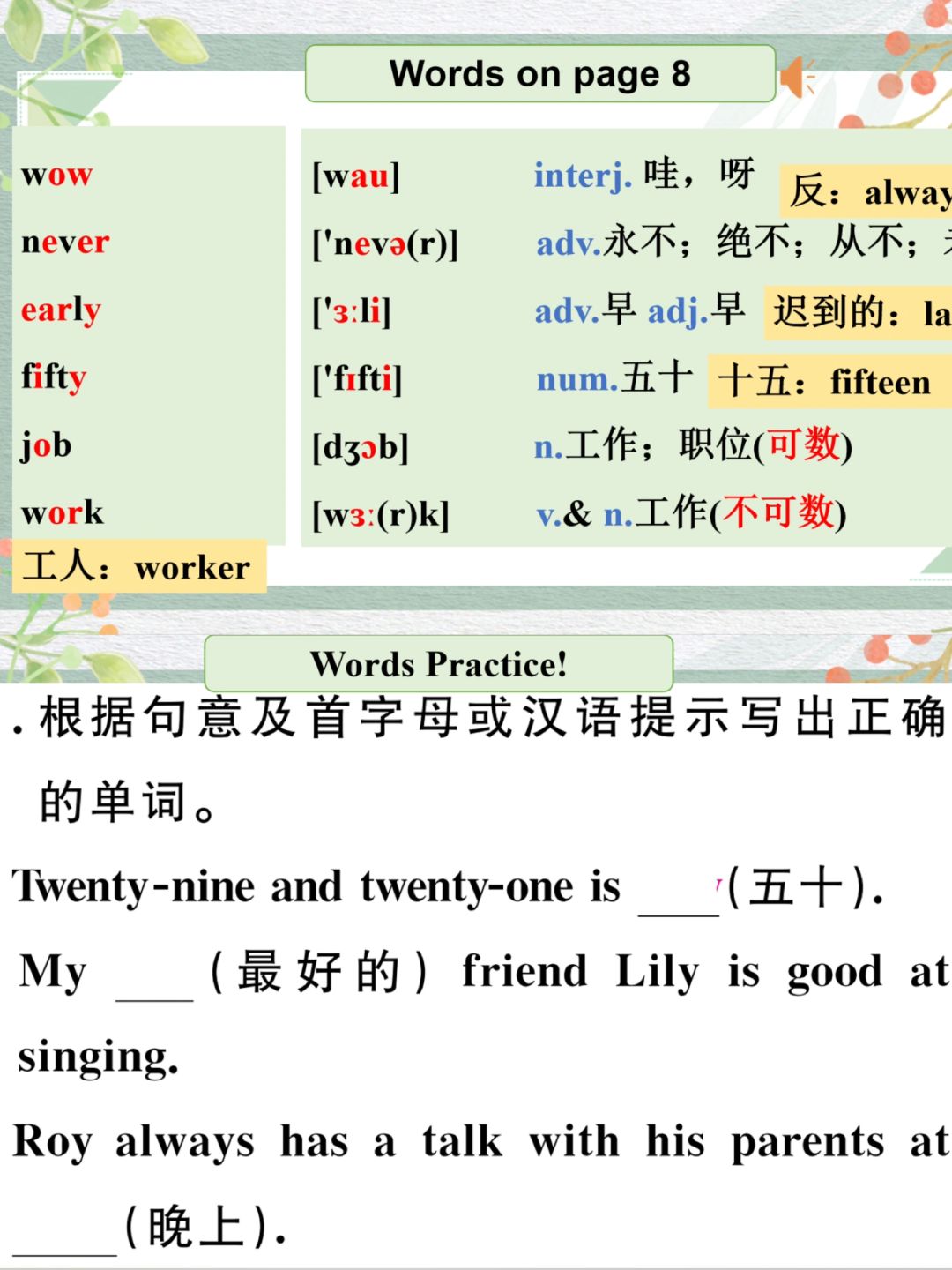Image resolution: width=952 pixels, height=1270 pixels.
Task: Click the '反: always' note box
Action: pos(866,190)
